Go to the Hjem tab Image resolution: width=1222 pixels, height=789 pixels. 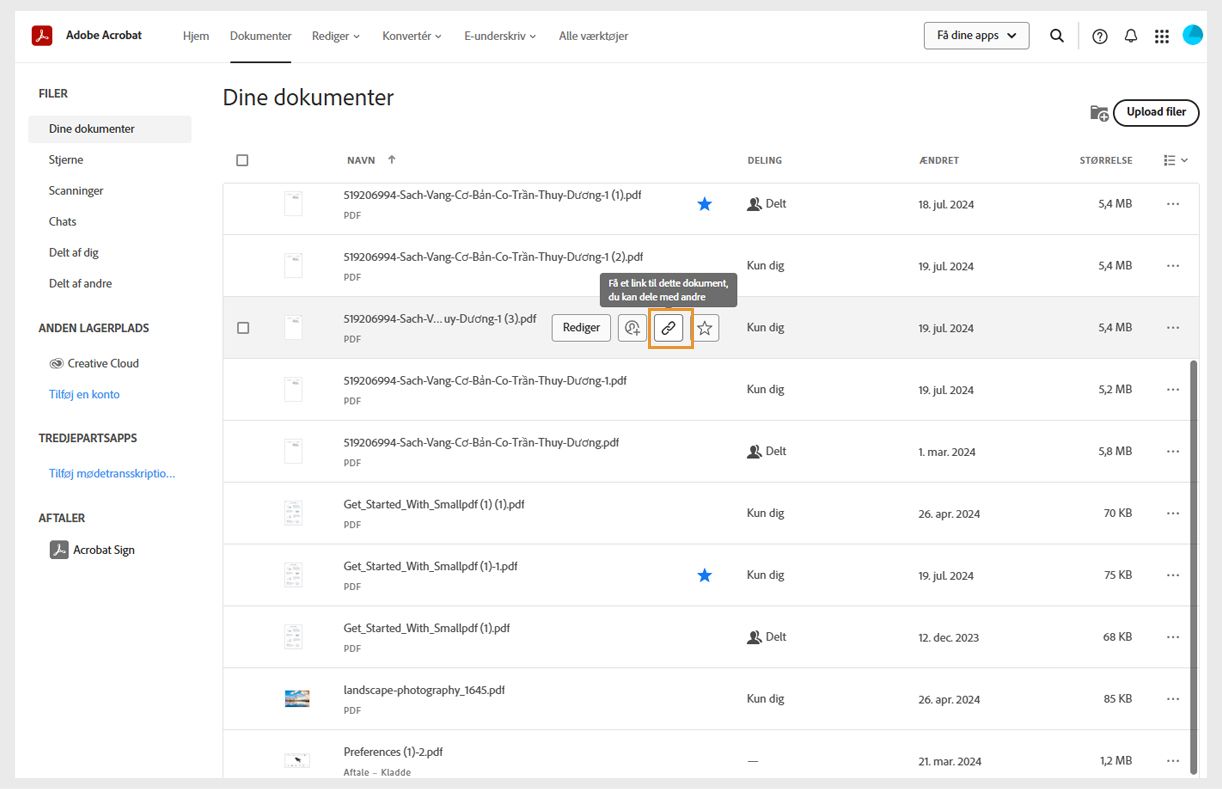pyautogui.click(x=196, y=36)
